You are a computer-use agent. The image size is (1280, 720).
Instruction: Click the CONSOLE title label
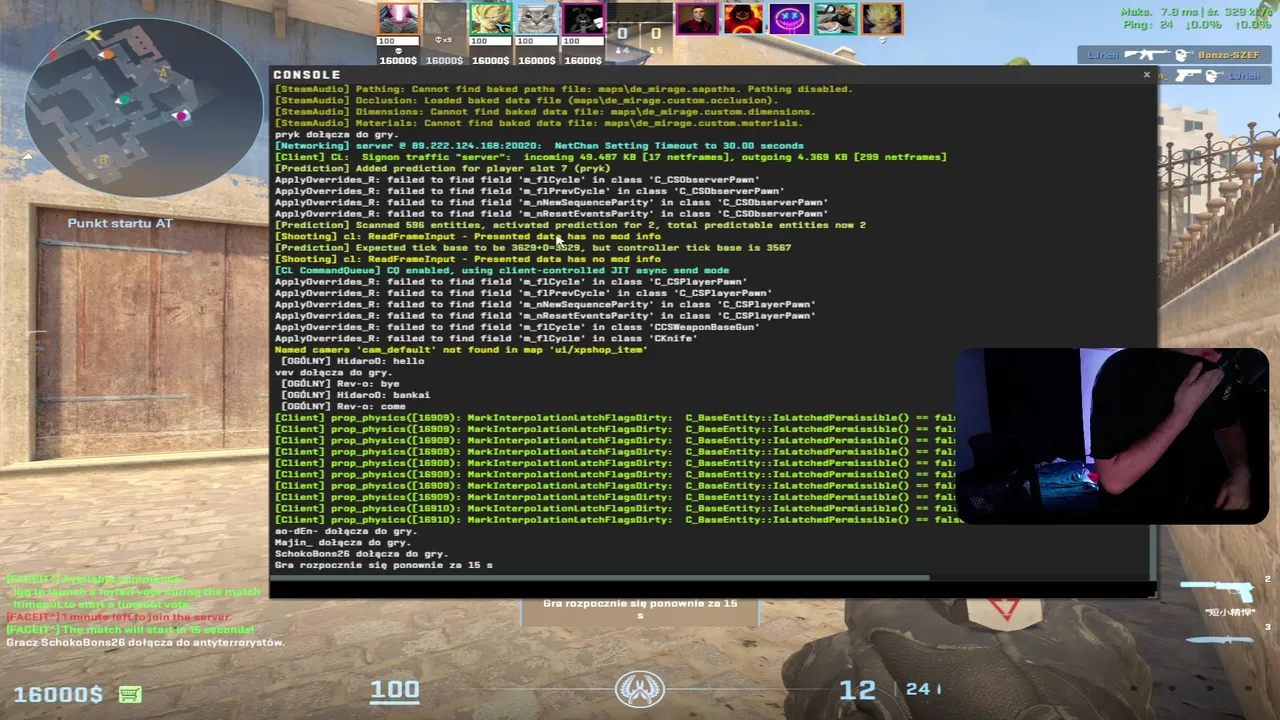pos(307,75)
